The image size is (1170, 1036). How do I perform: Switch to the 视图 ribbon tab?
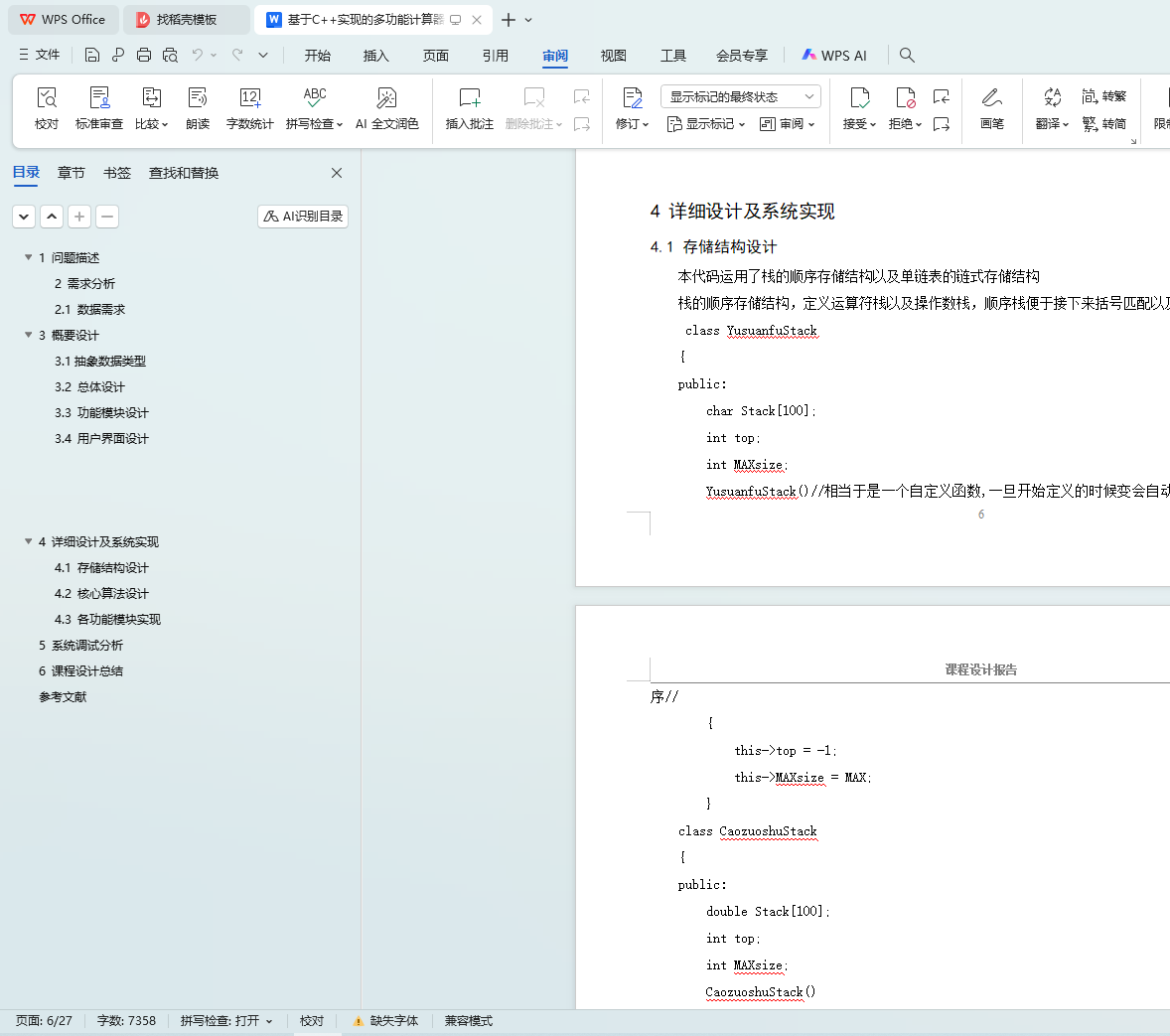614,56
